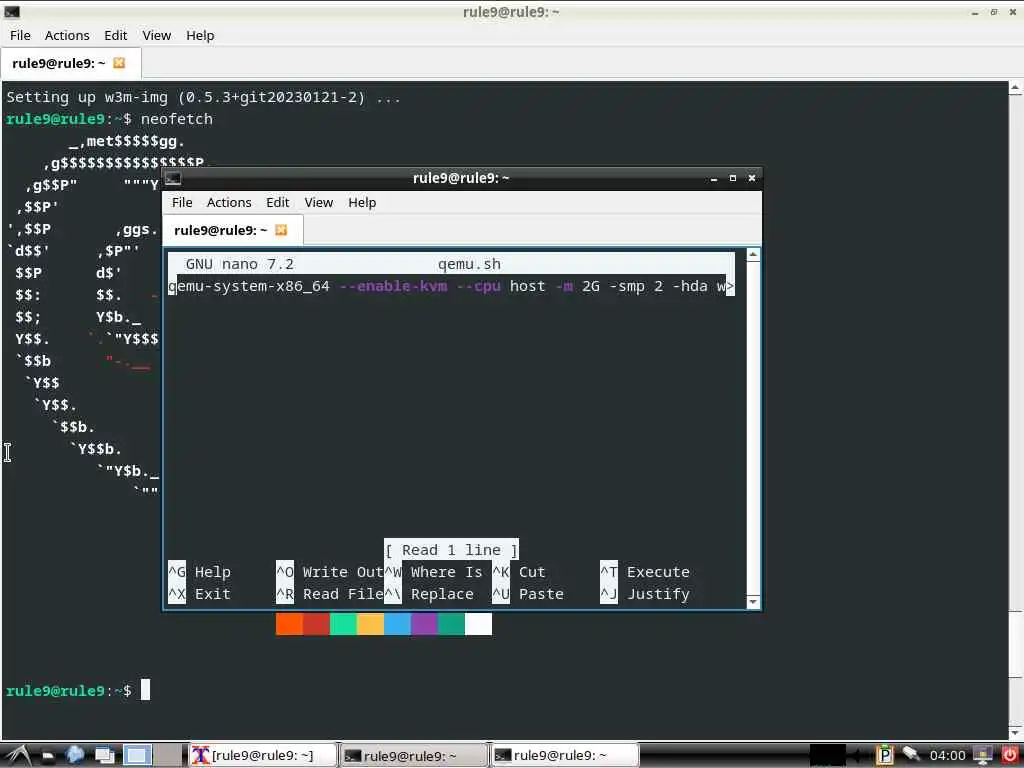Close the front nano terminal window

pos(752,178)
